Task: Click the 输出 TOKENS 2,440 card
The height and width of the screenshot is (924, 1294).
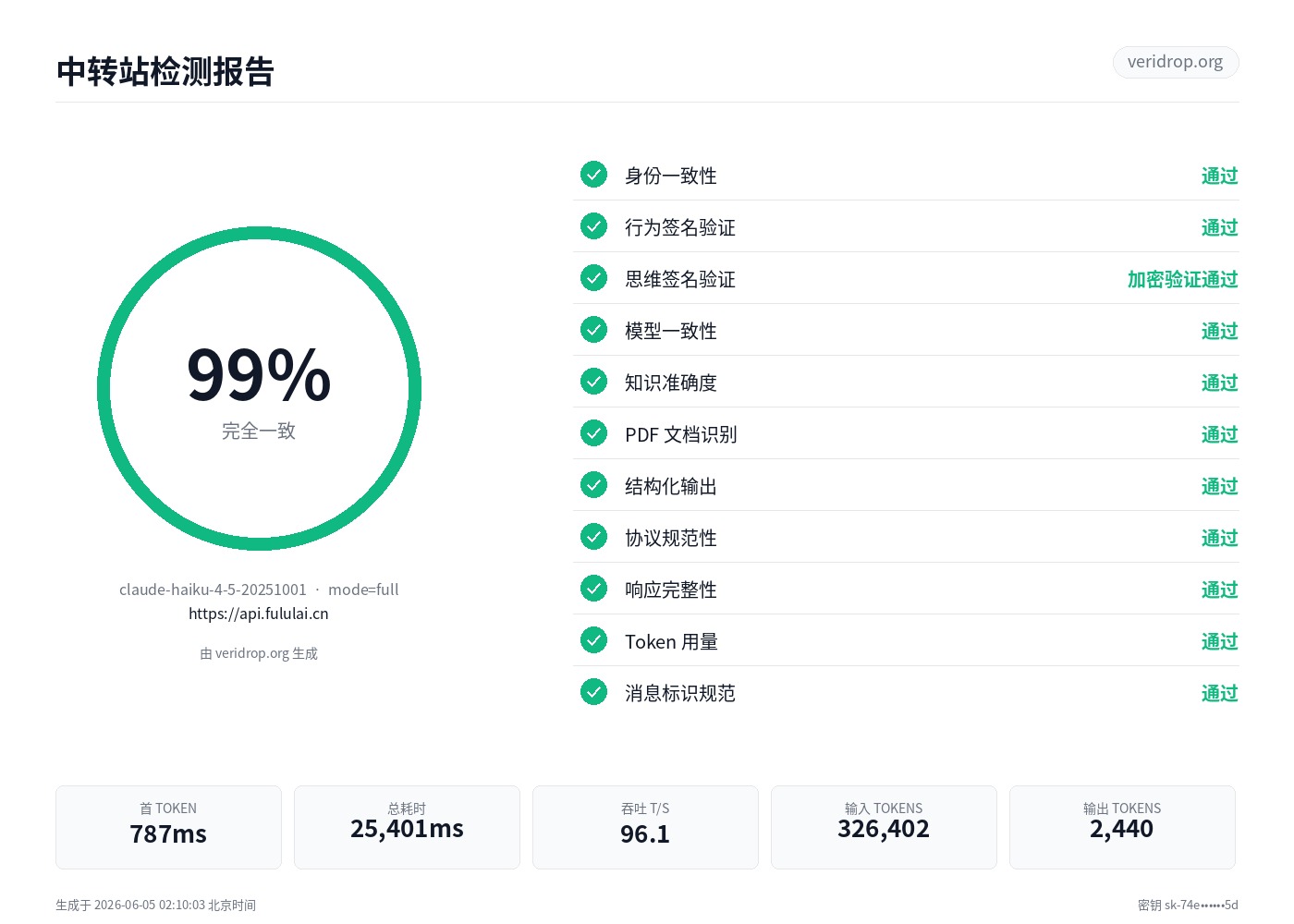Action: pyautogui.click(x=1122, y=827)
